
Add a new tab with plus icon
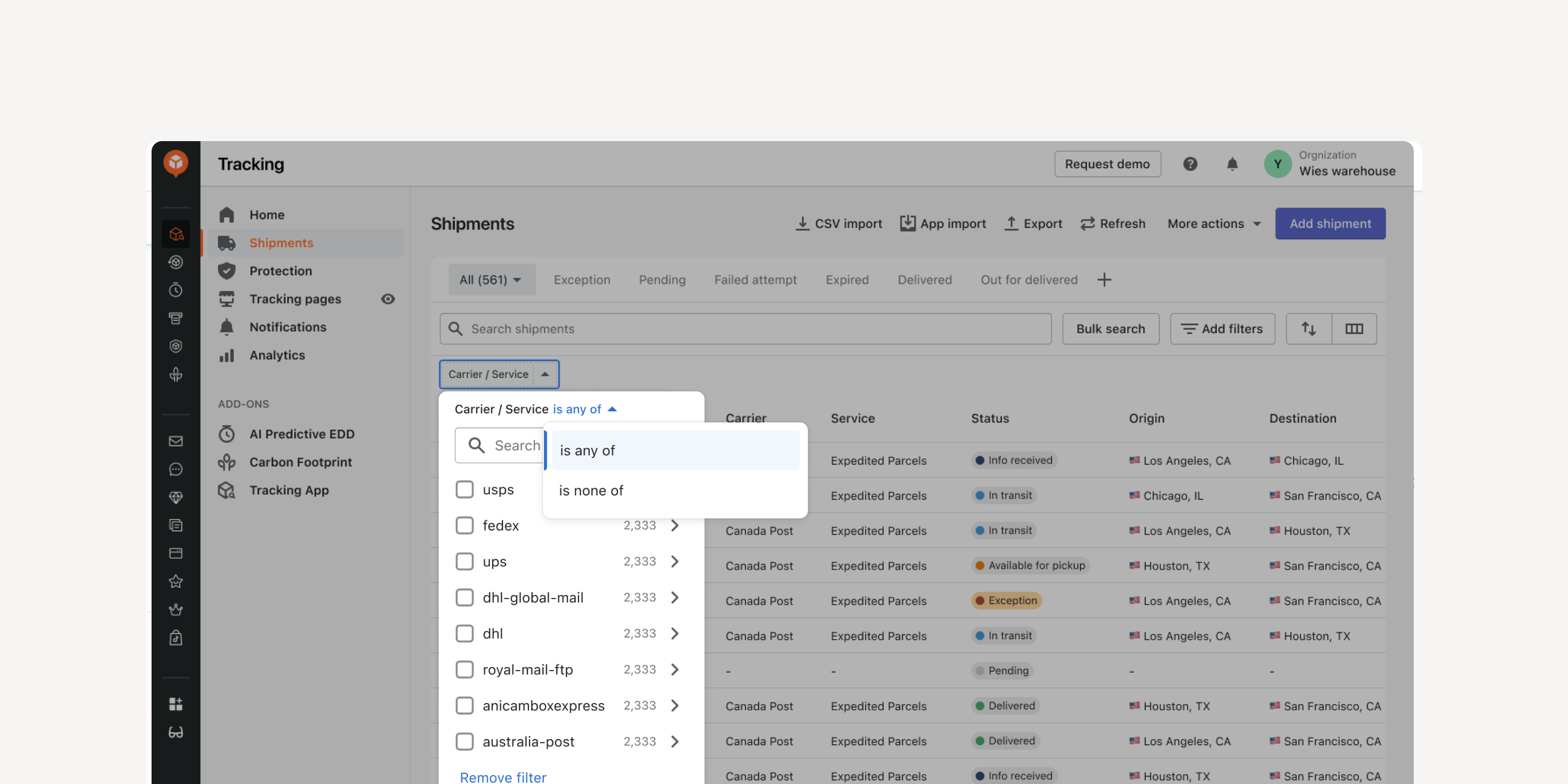(x=1104, y=280)
